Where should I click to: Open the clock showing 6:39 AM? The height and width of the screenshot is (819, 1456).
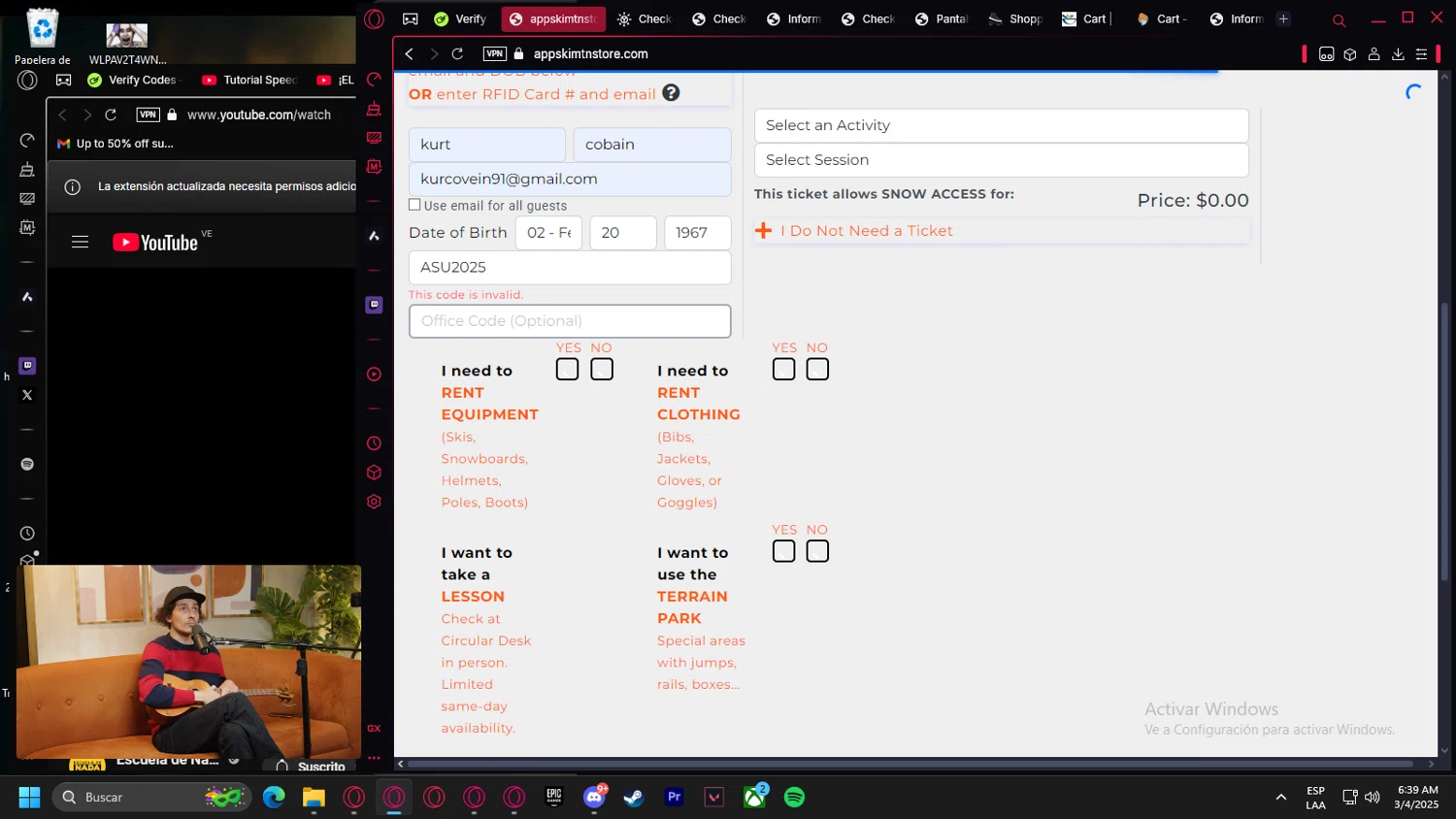pyautogui.click(x=1416, y=798)
